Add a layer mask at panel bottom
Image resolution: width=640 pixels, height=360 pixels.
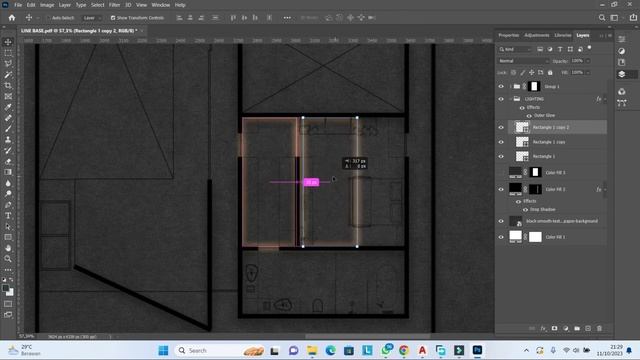(x=554, y=328)
